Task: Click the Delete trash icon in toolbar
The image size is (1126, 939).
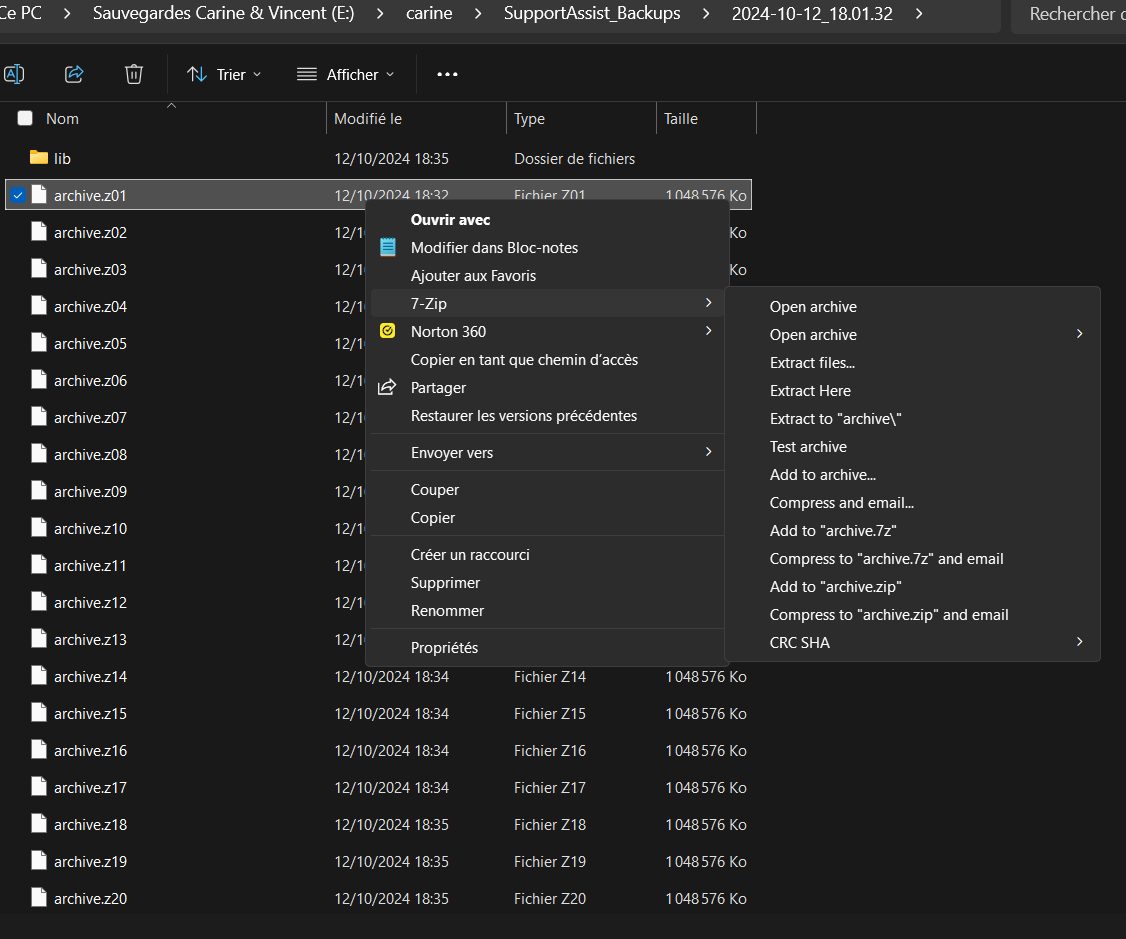Action: click(134, 74)
